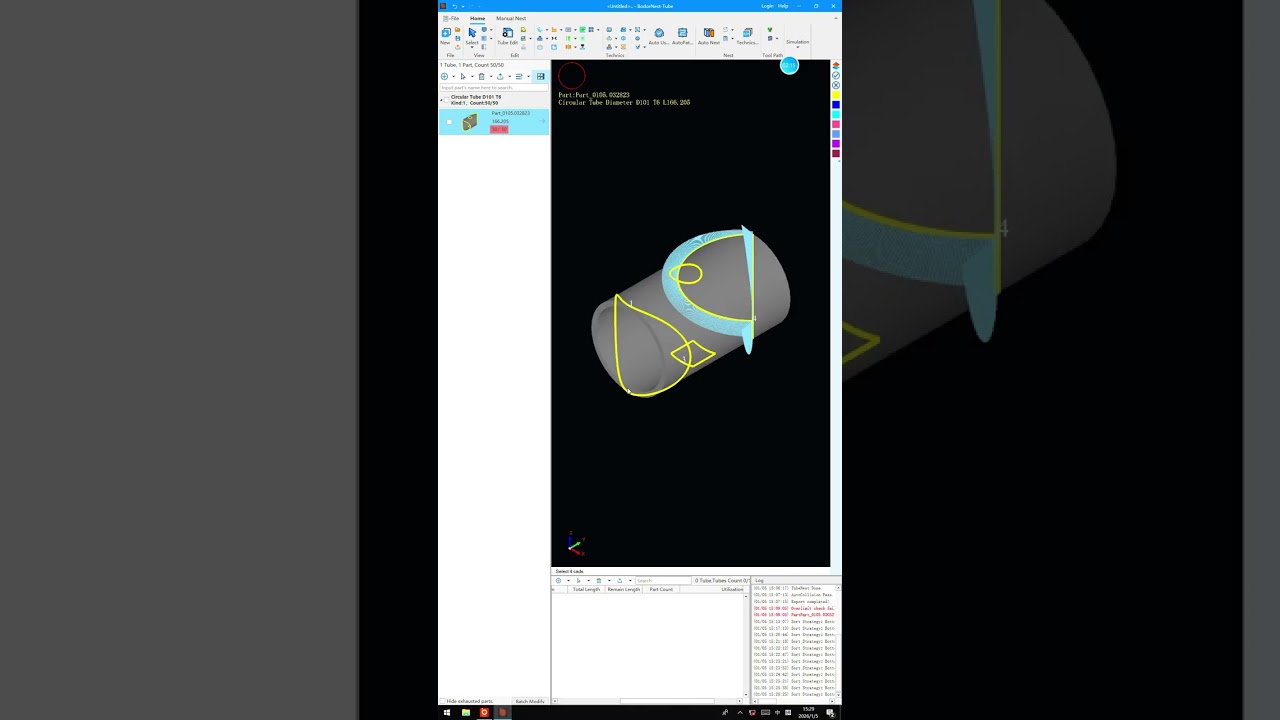Select the cyan color swatch
1280x720 pixels.
coord(836,115)
